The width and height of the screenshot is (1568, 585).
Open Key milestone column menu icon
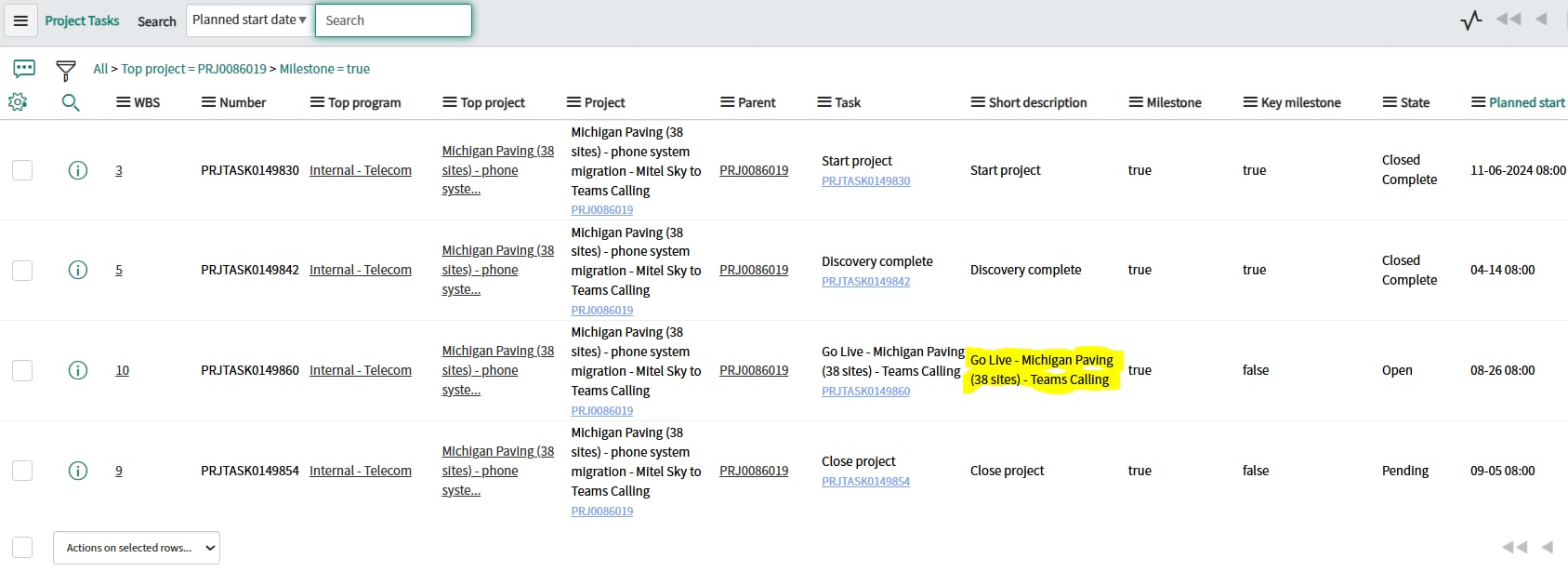point(1250,102)
